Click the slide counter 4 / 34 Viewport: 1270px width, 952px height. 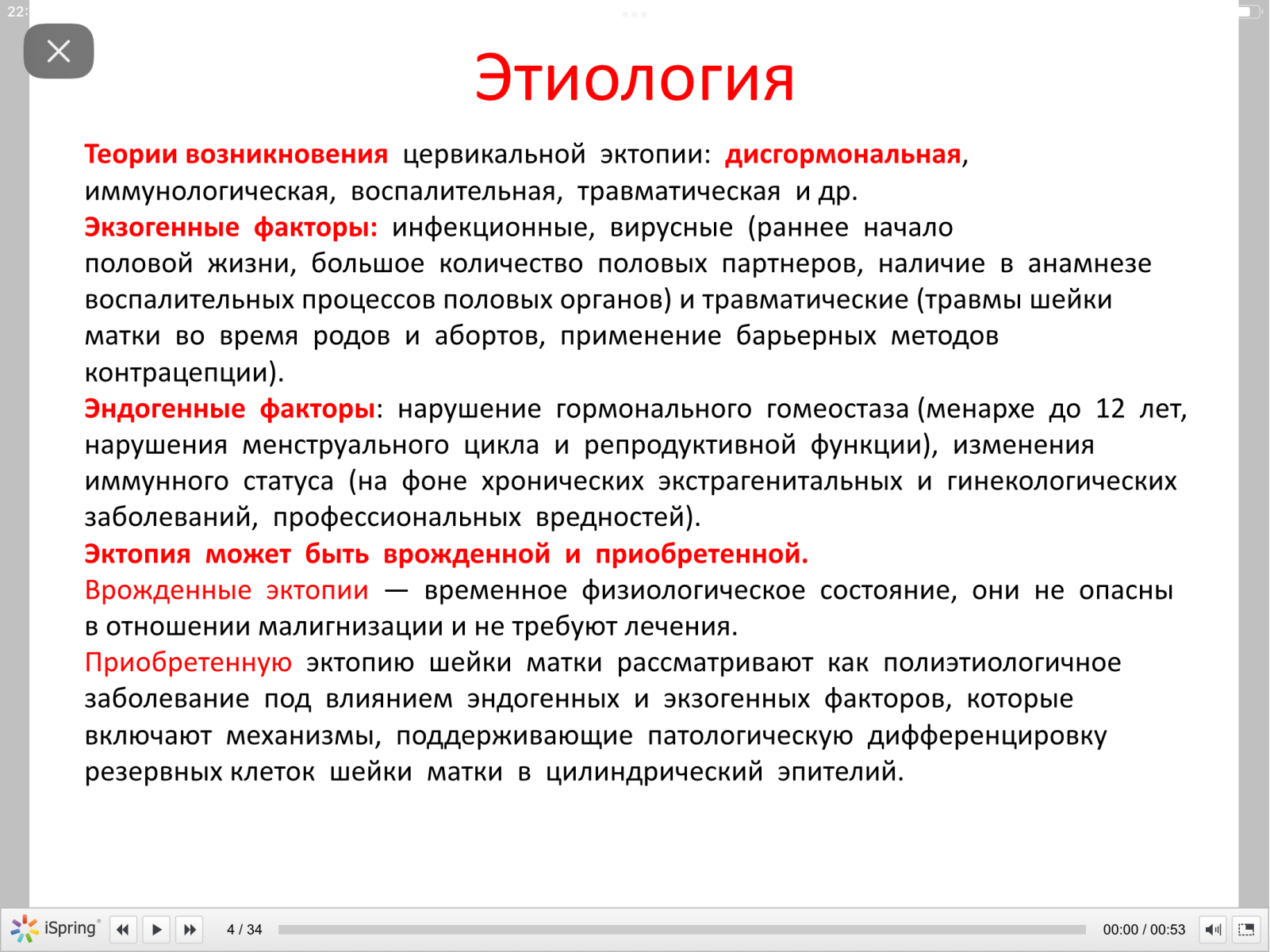tap(244, 929)
